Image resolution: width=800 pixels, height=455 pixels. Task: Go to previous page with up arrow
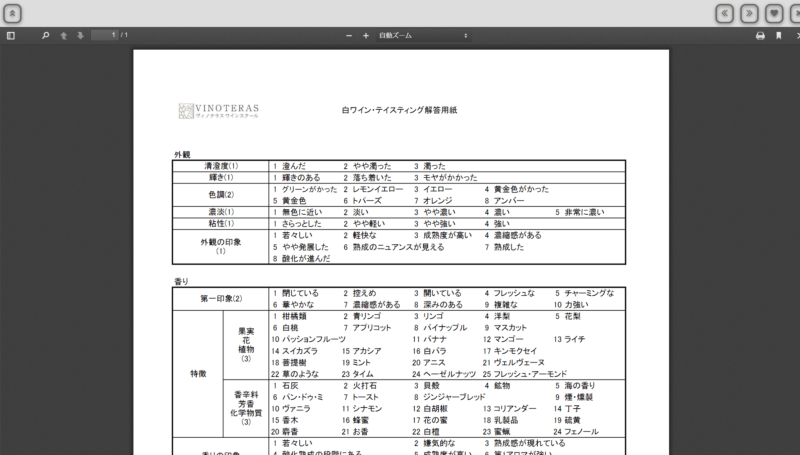point(64,35)
